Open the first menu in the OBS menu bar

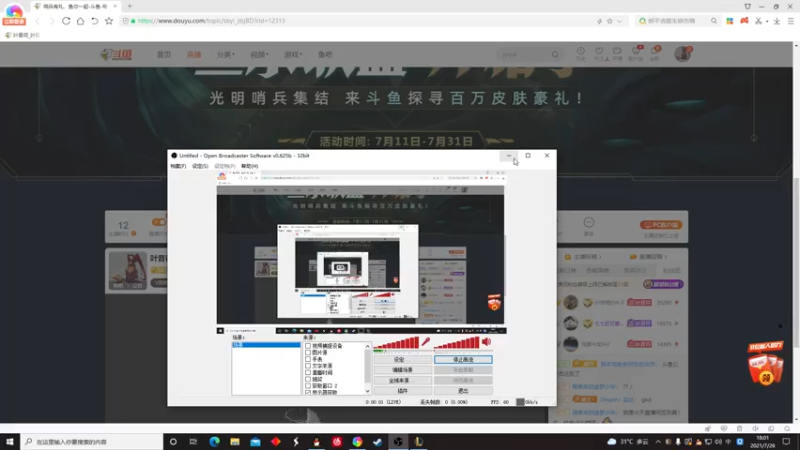tap(178, 166)
